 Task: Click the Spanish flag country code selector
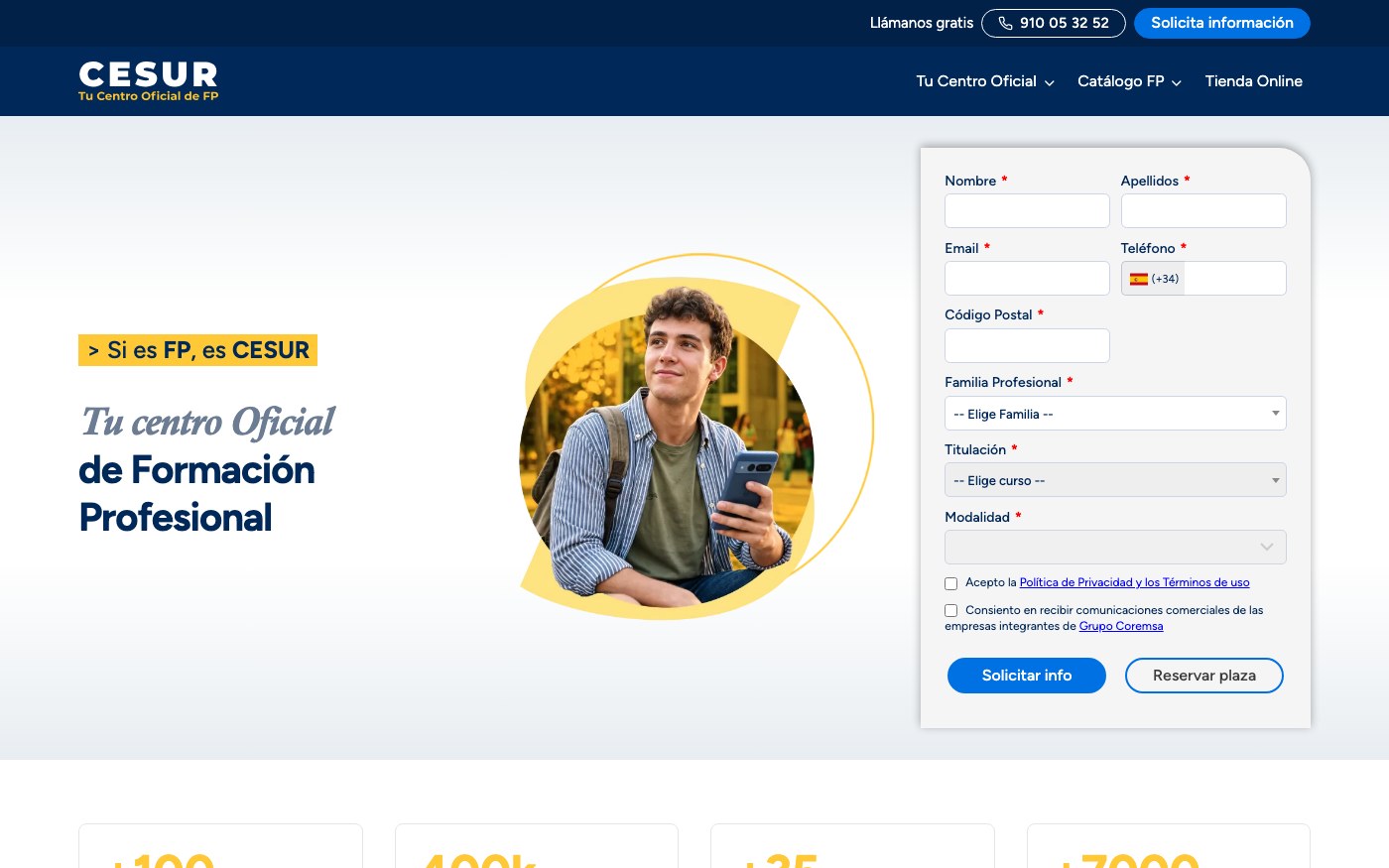[x=1153, y=279]
